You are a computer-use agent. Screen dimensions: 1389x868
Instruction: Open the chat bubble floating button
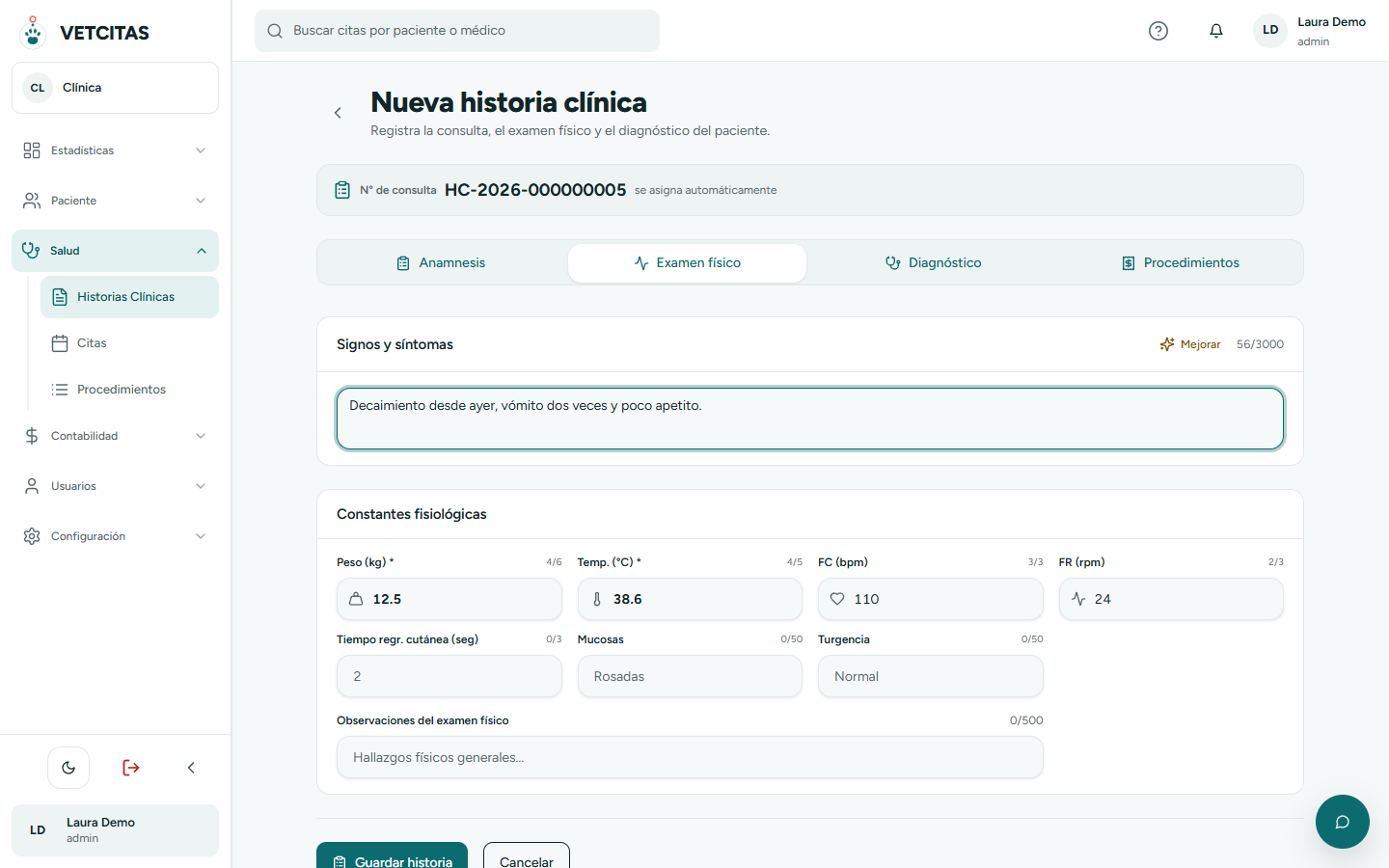(x=1343, y=822)
